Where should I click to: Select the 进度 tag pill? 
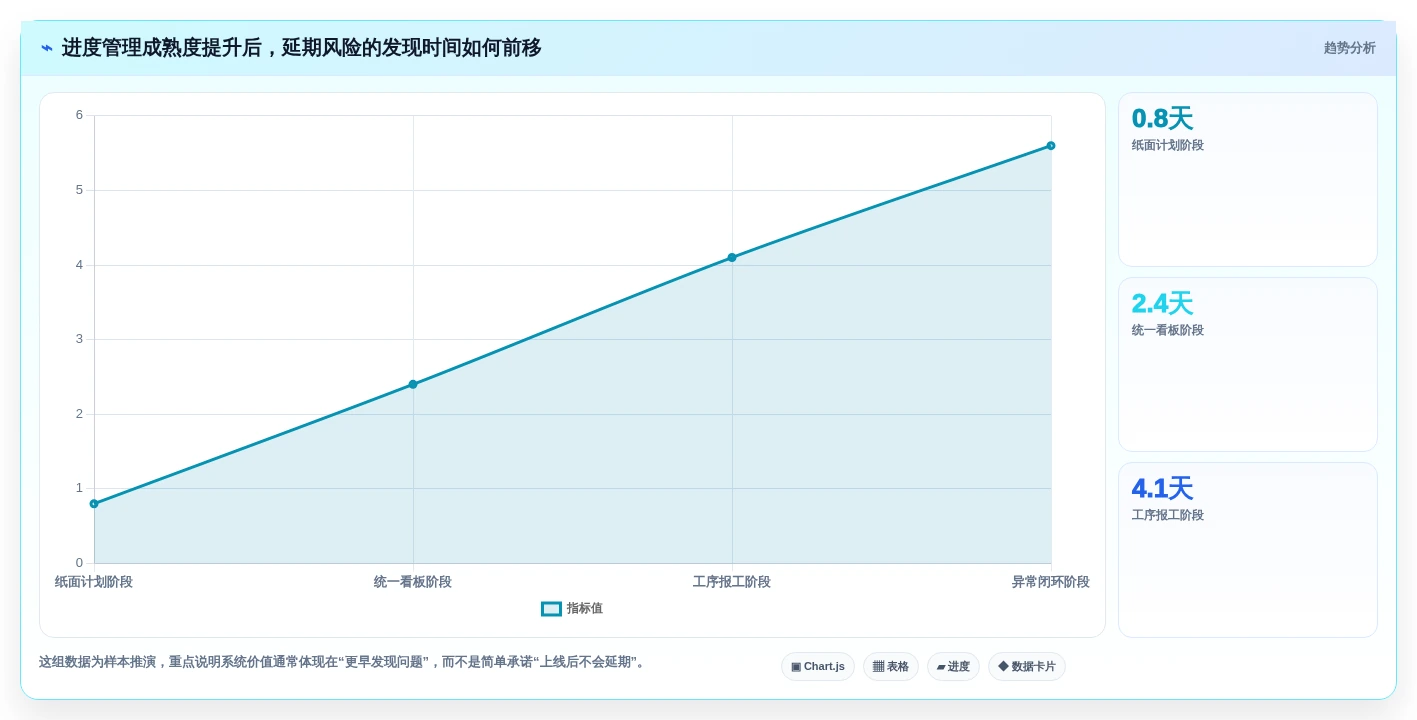click(x=953, y=667)
